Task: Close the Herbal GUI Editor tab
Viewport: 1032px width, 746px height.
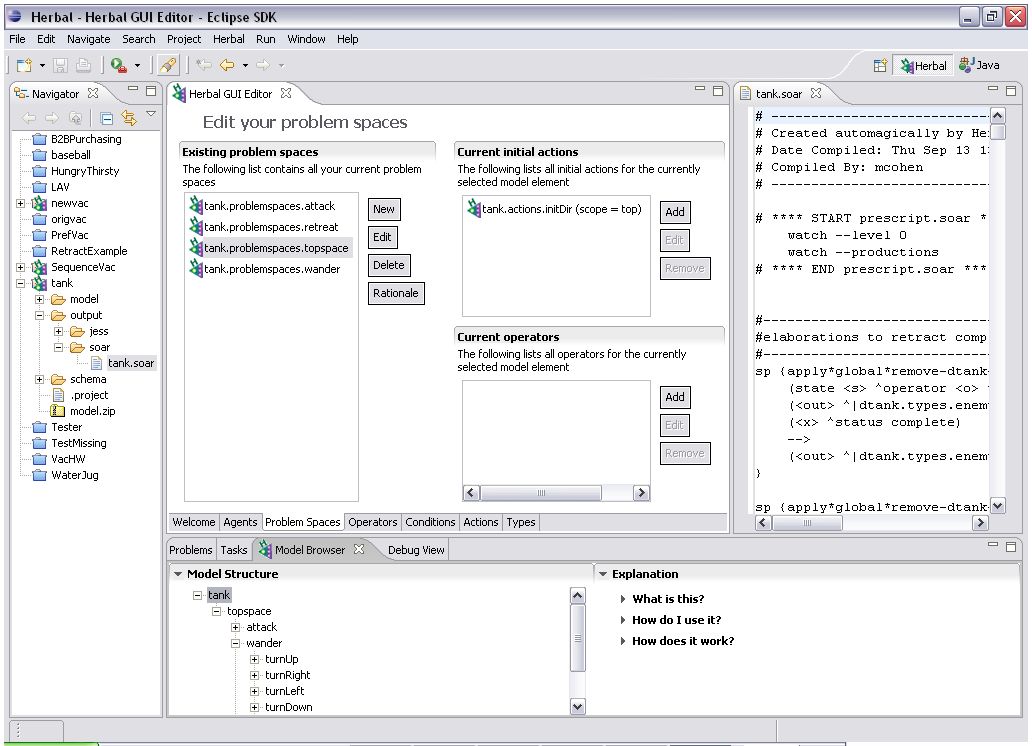Action: point(286,93)
